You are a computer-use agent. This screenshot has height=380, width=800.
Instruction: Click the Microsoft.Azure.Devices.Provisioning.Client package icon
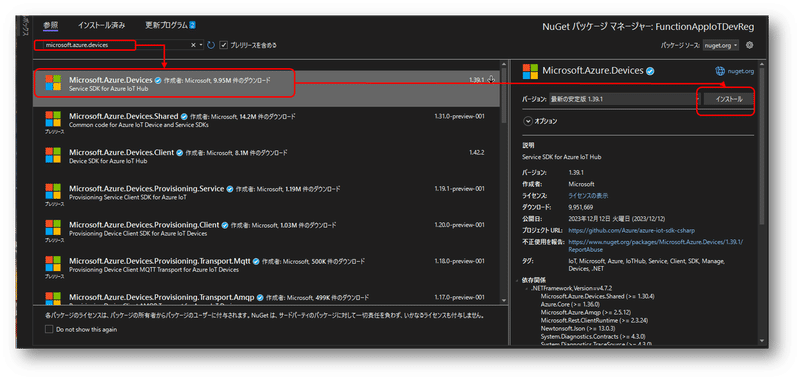[x=53, y=228]
